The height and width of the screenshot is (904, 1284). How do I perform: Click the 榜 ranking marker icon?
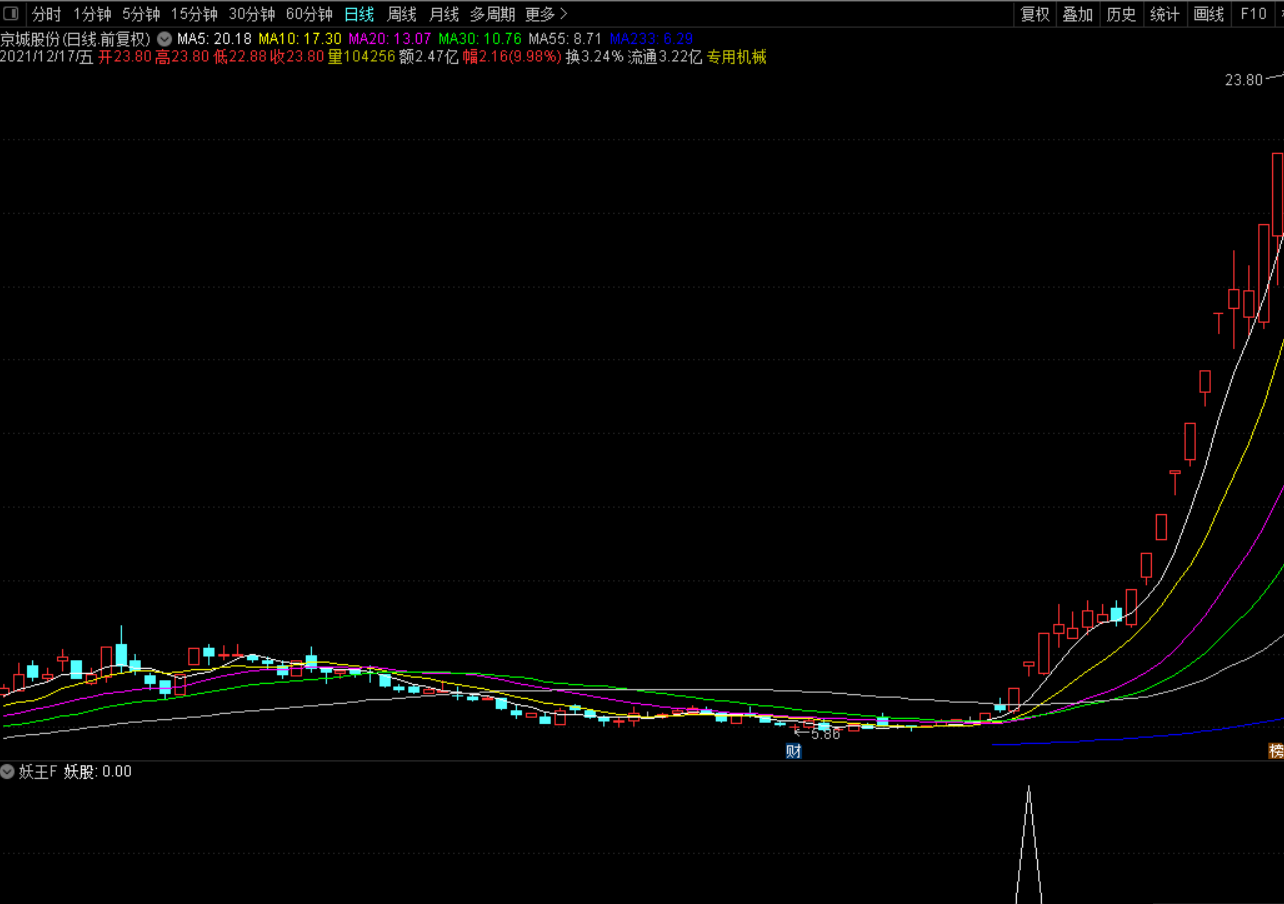(x=1276, y=751)
